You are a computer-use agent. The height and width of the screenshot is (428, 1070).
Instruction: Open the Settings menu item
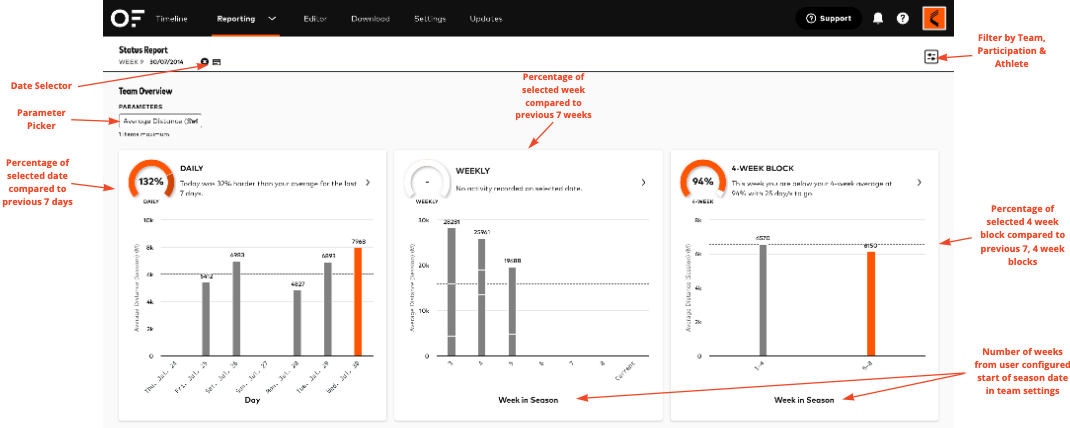pyautogui.click(x=430, y=19)
